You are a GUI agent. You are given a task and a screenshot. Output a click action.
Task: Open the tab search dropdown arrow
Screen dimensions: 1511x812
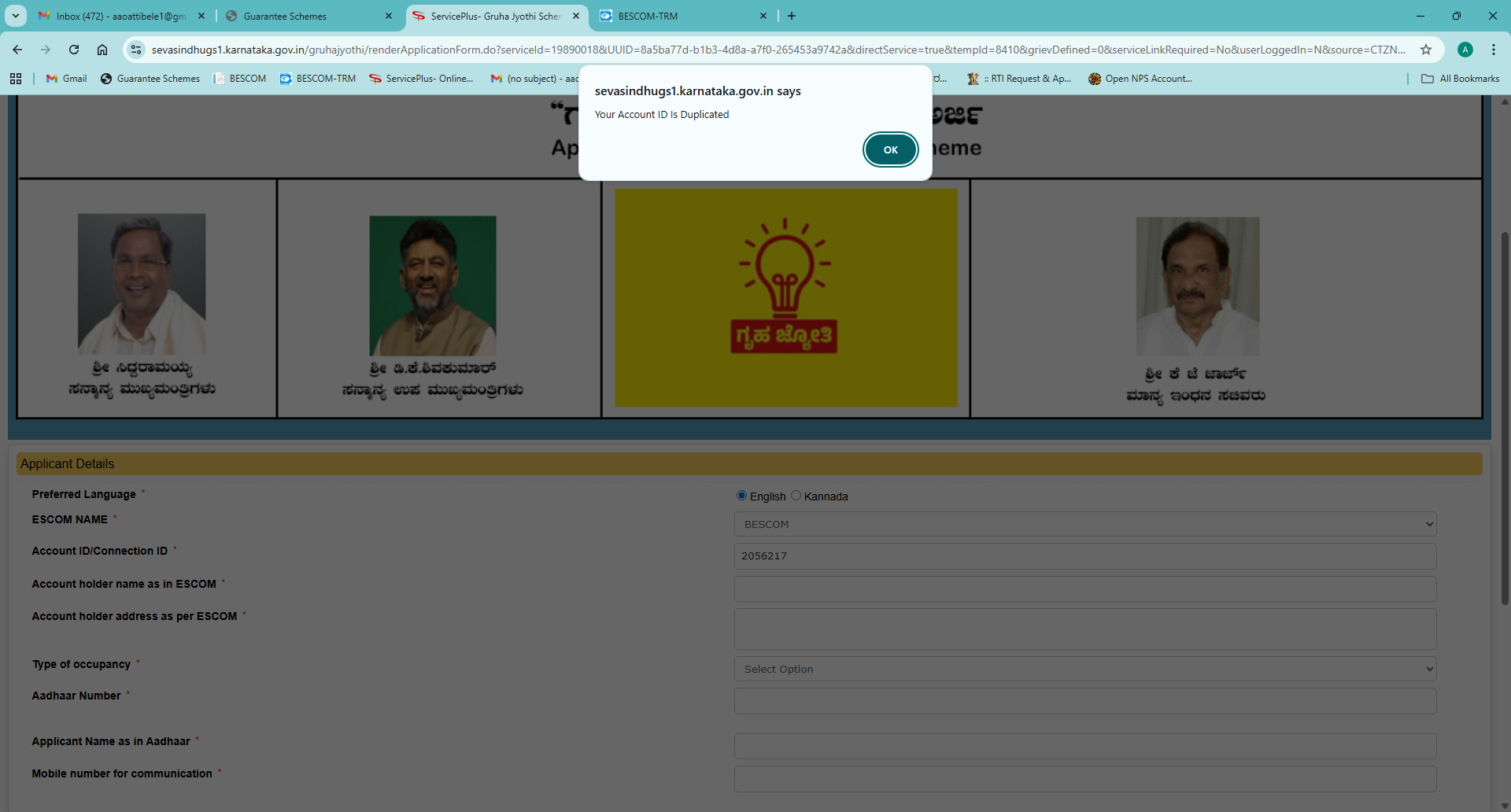pos(16,16)
